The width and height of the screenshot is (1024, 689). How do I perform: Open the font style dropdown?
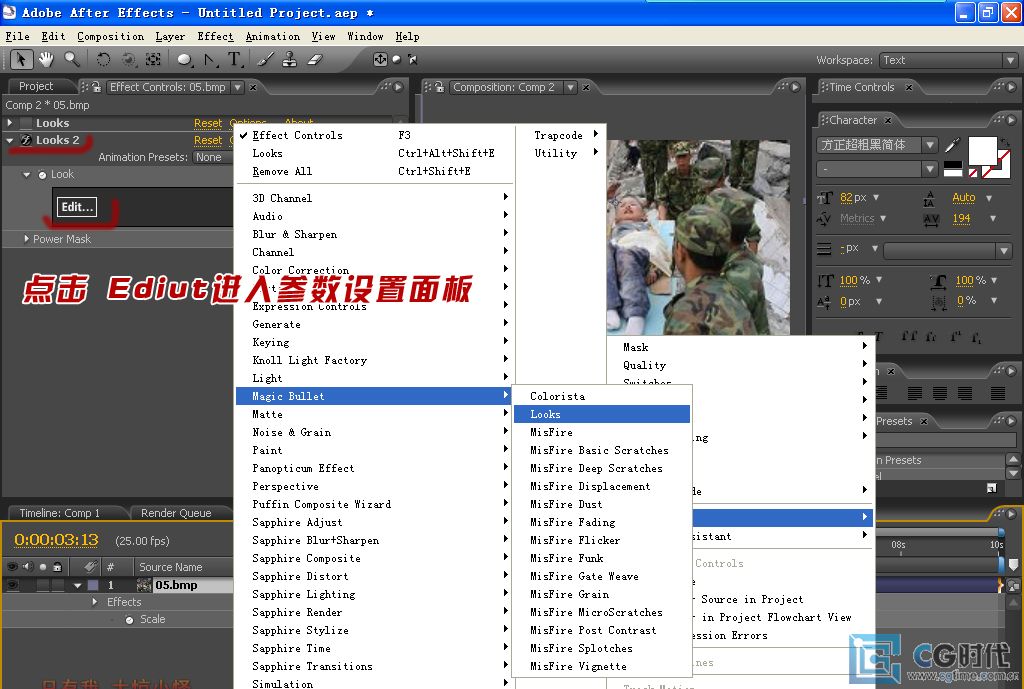[x=931, y=169]
